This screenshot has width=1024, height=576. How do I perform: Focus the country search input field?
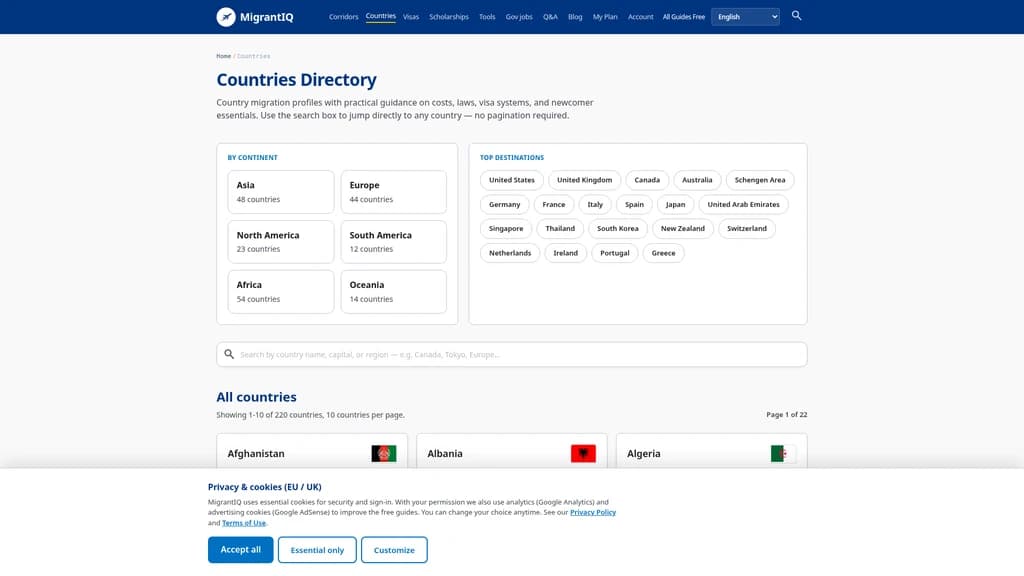click(x=512, y=355)
